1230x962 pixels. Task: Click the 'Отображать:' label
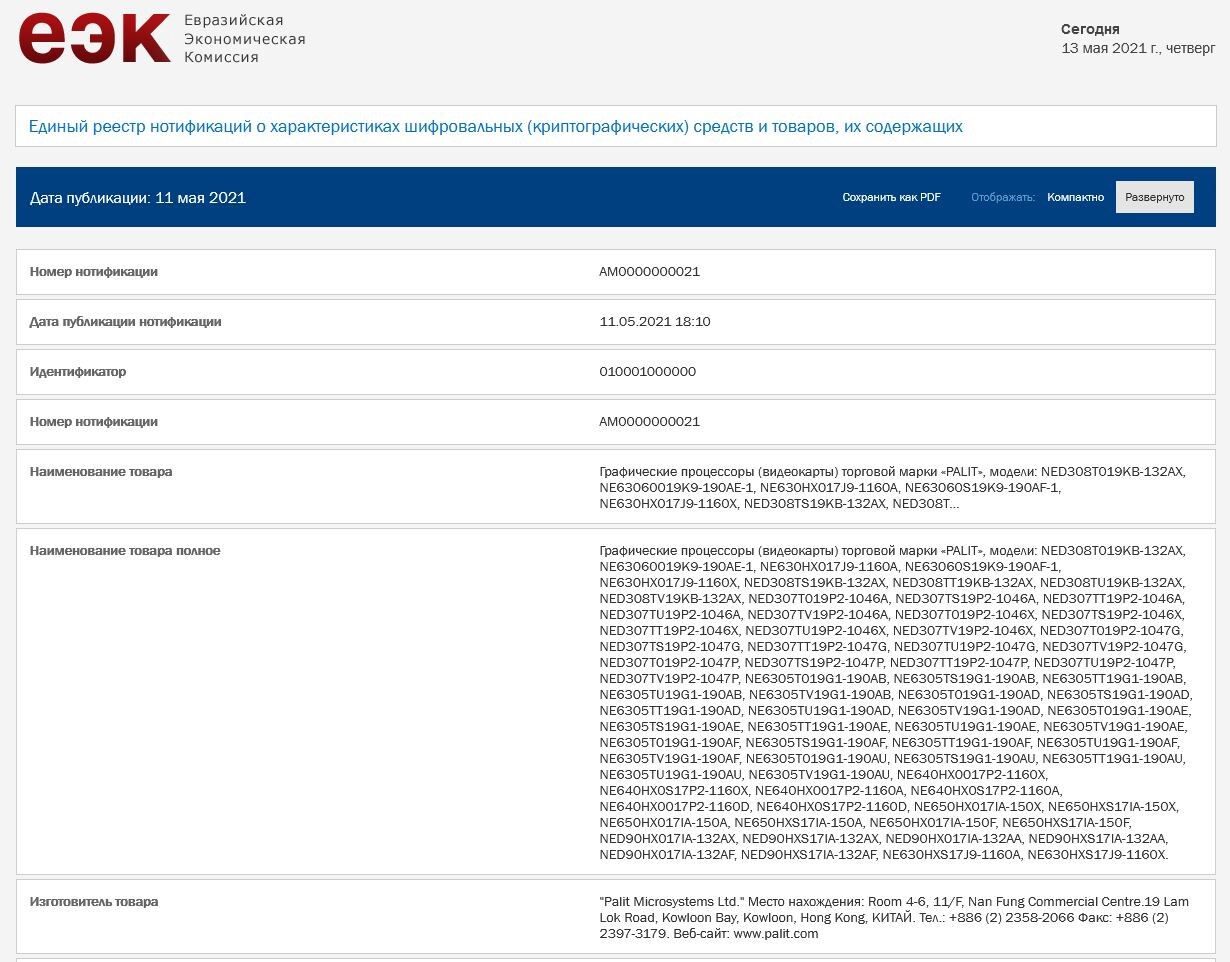pyautogui.click(x=1003, y=197)
